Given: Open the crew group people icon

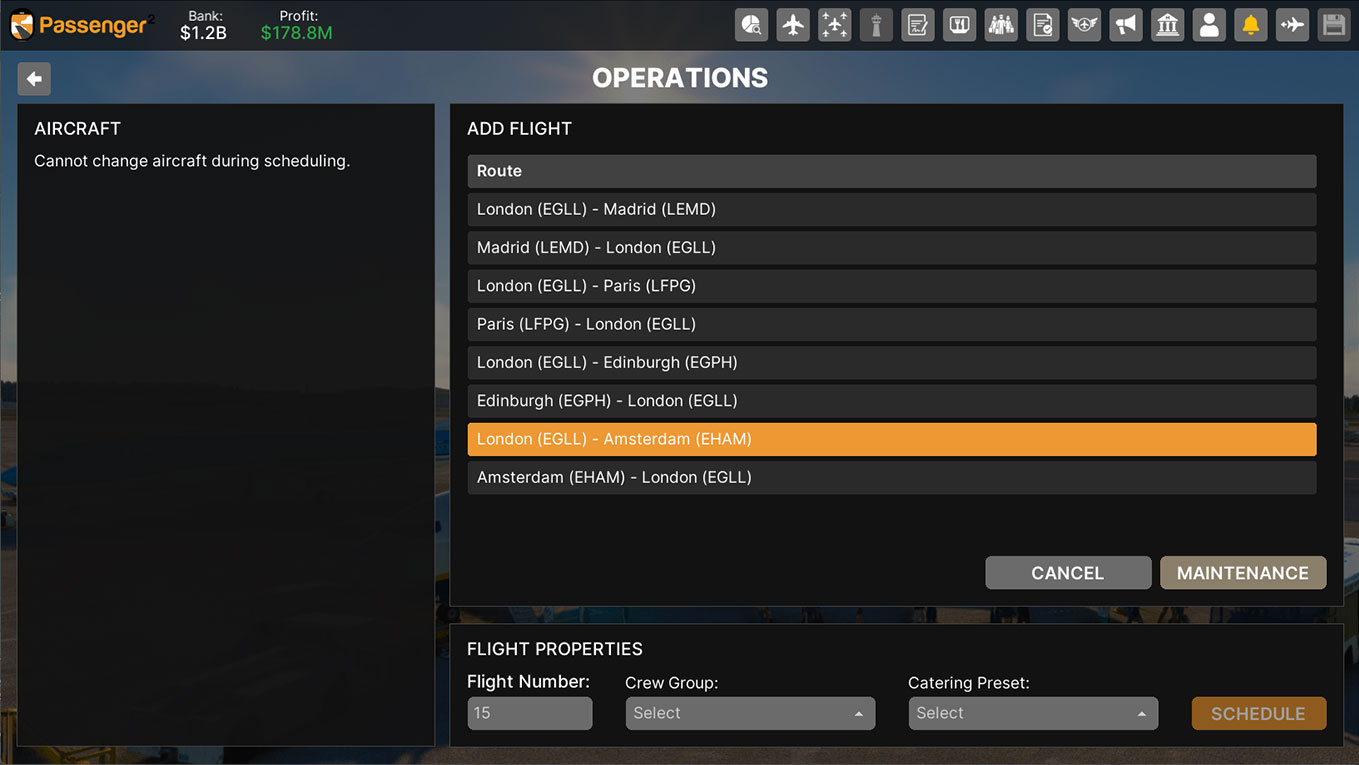Looking at the screenshot, I should click(1001, 25).
